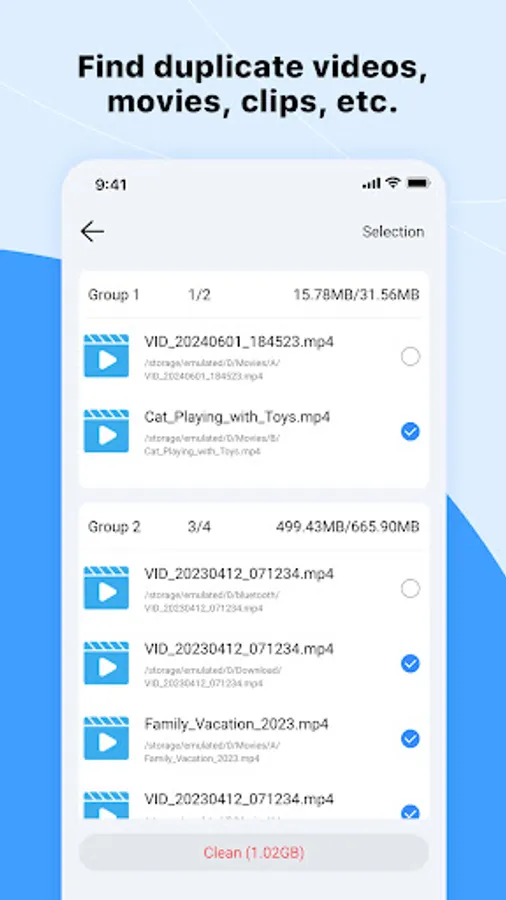
Task: Open file name VID_20240601_184523.mp4
Action: (239, 342)
